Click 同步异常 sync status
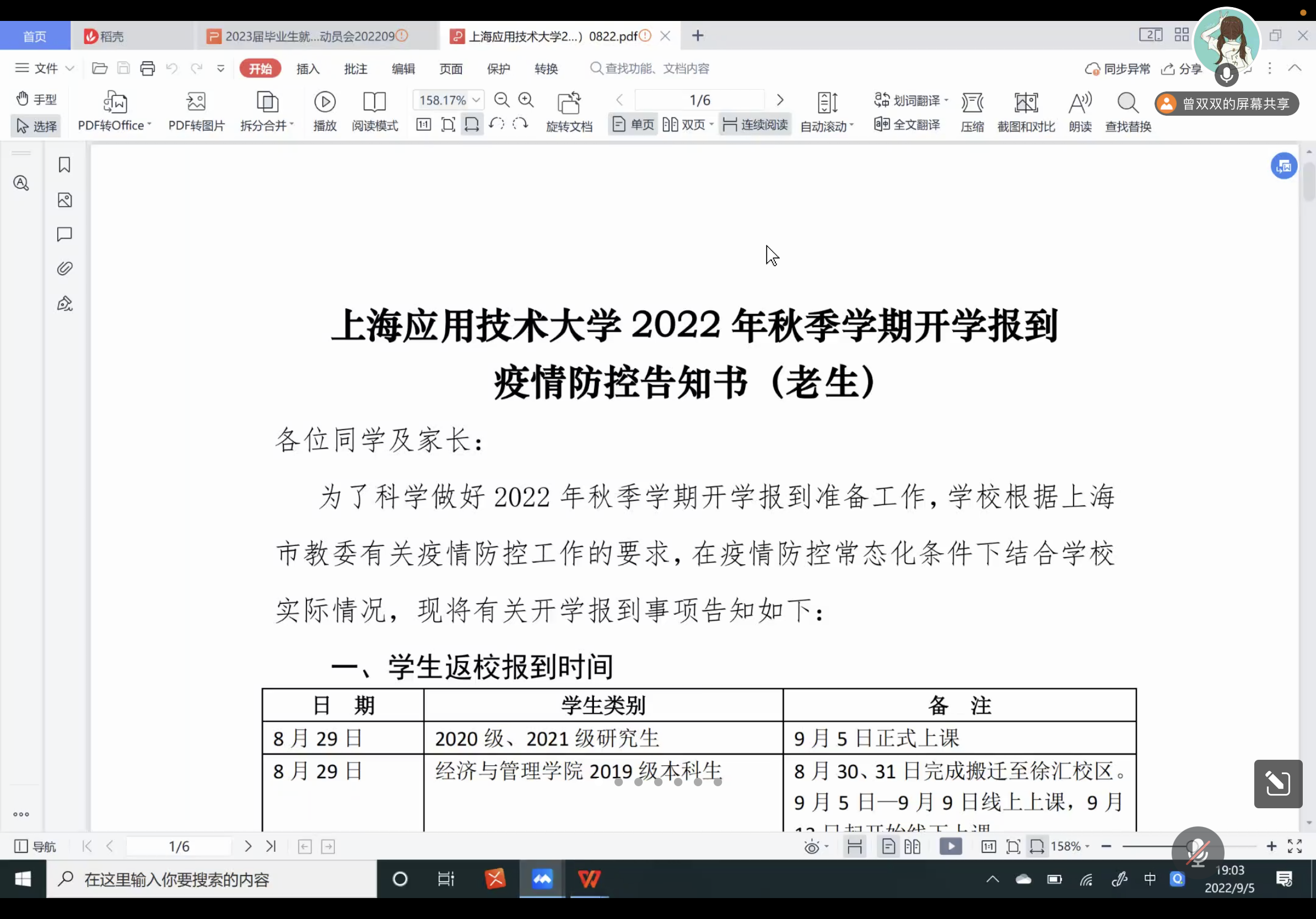 pos(1117,69)
